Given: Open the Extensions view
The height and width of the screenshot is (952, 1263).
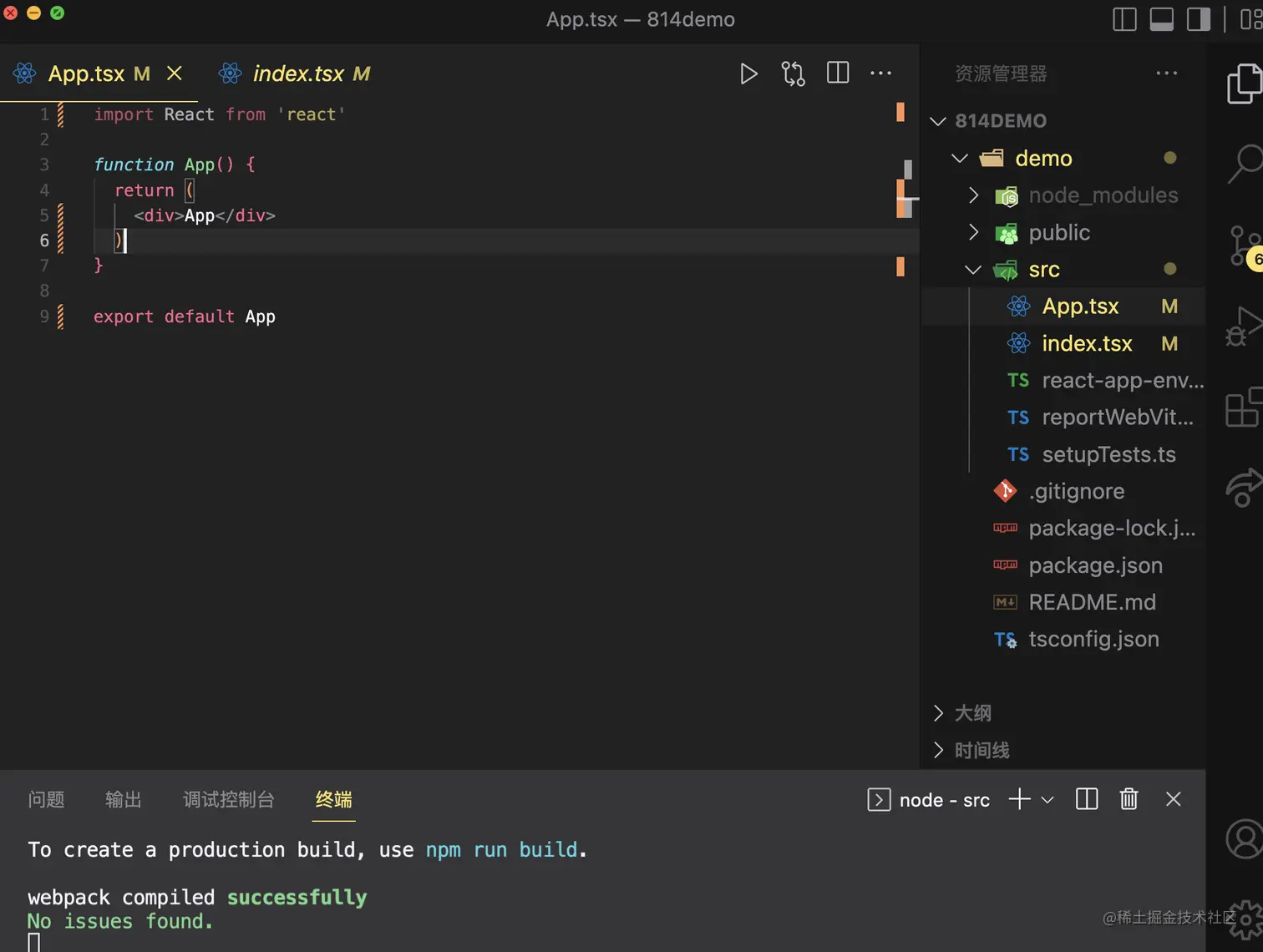Looking at the screenshot, I should pyautogui.click(x=1244, y=407).
